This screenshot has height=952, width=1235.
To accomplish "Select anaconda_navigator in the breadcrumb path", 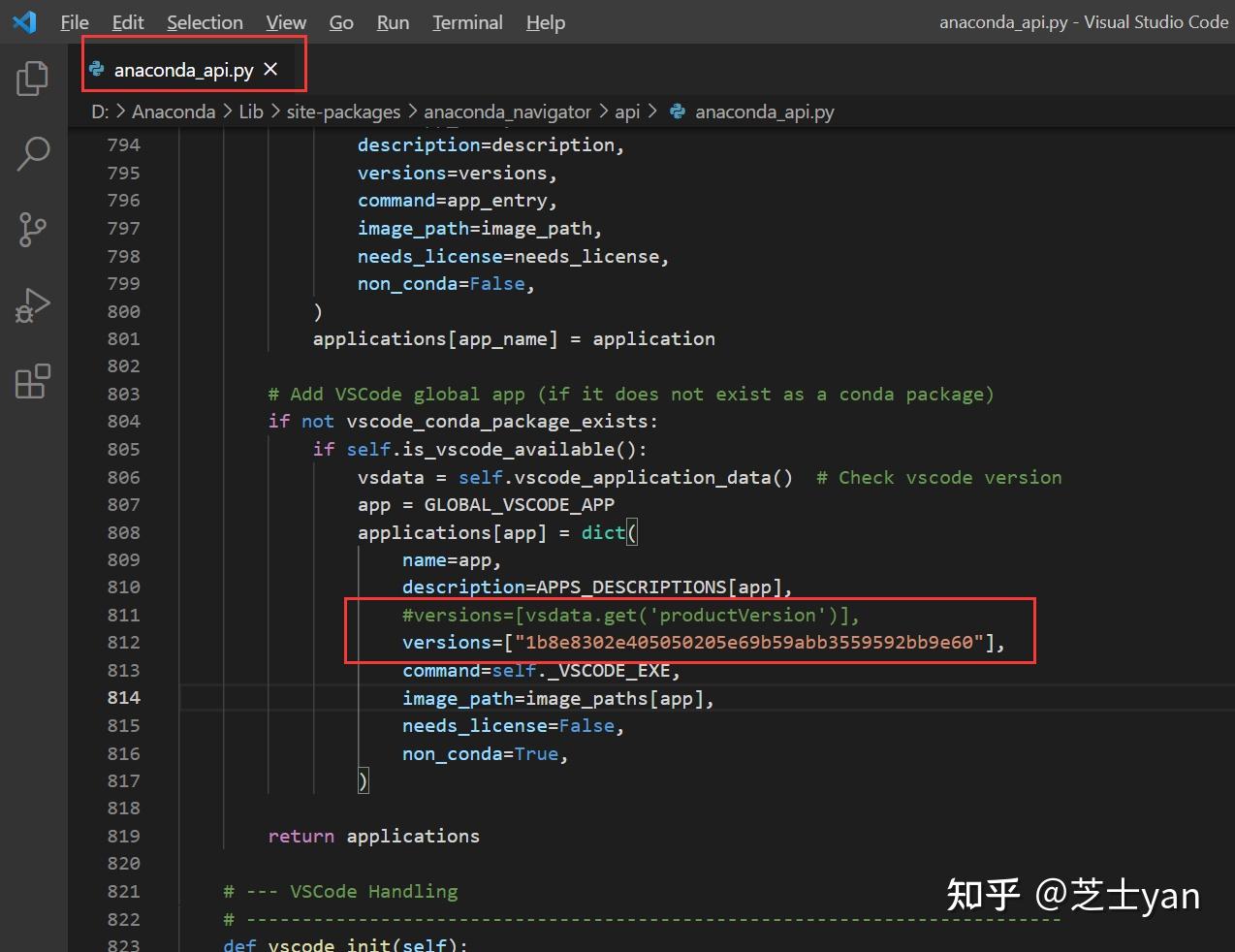I will (508, 111).
